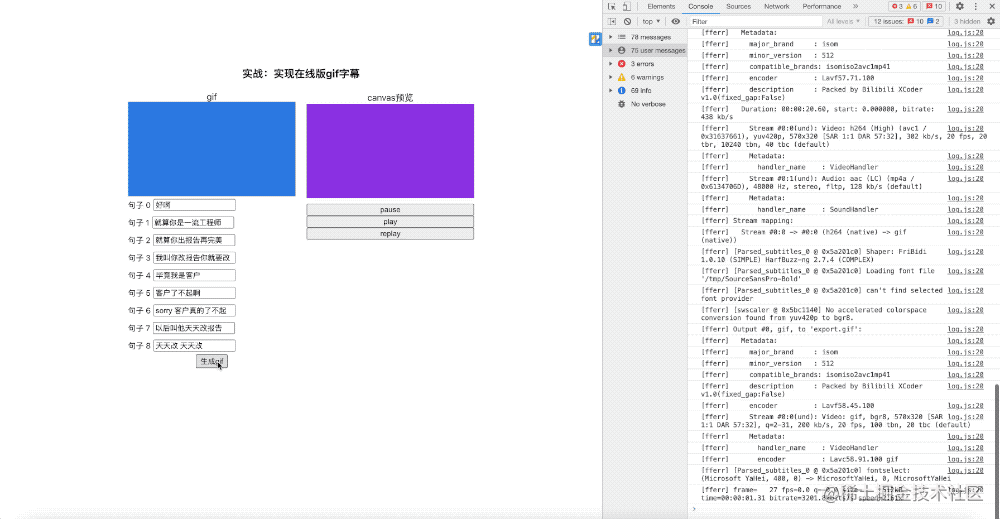This screenshot has width=1000, height=519.
Task: Click the pause button under canvas preview
Action: point(390,209)
